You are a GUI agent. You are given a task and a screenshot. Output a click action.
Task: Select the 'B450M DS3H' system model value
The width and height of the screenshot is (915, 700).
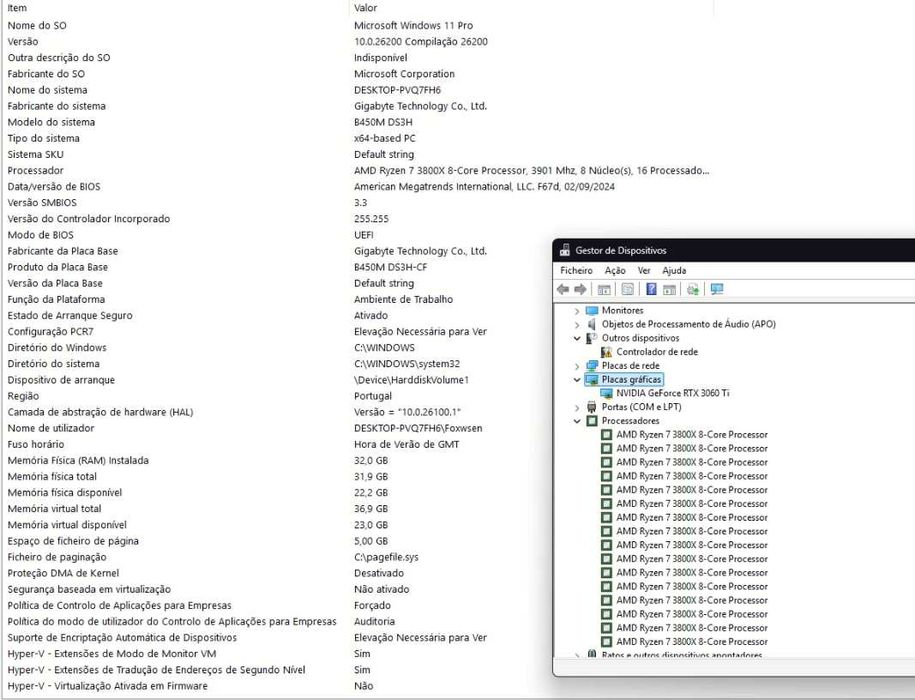point(383,122)
